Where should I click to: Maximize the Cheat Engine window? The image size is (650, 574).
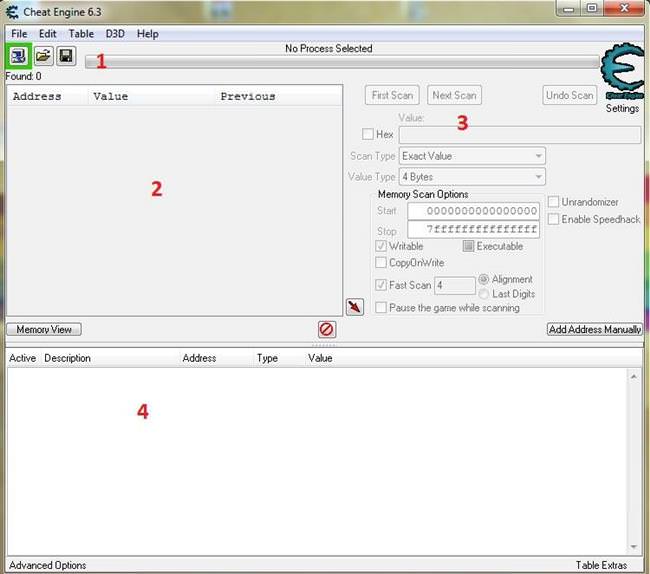tap(592, 8)
